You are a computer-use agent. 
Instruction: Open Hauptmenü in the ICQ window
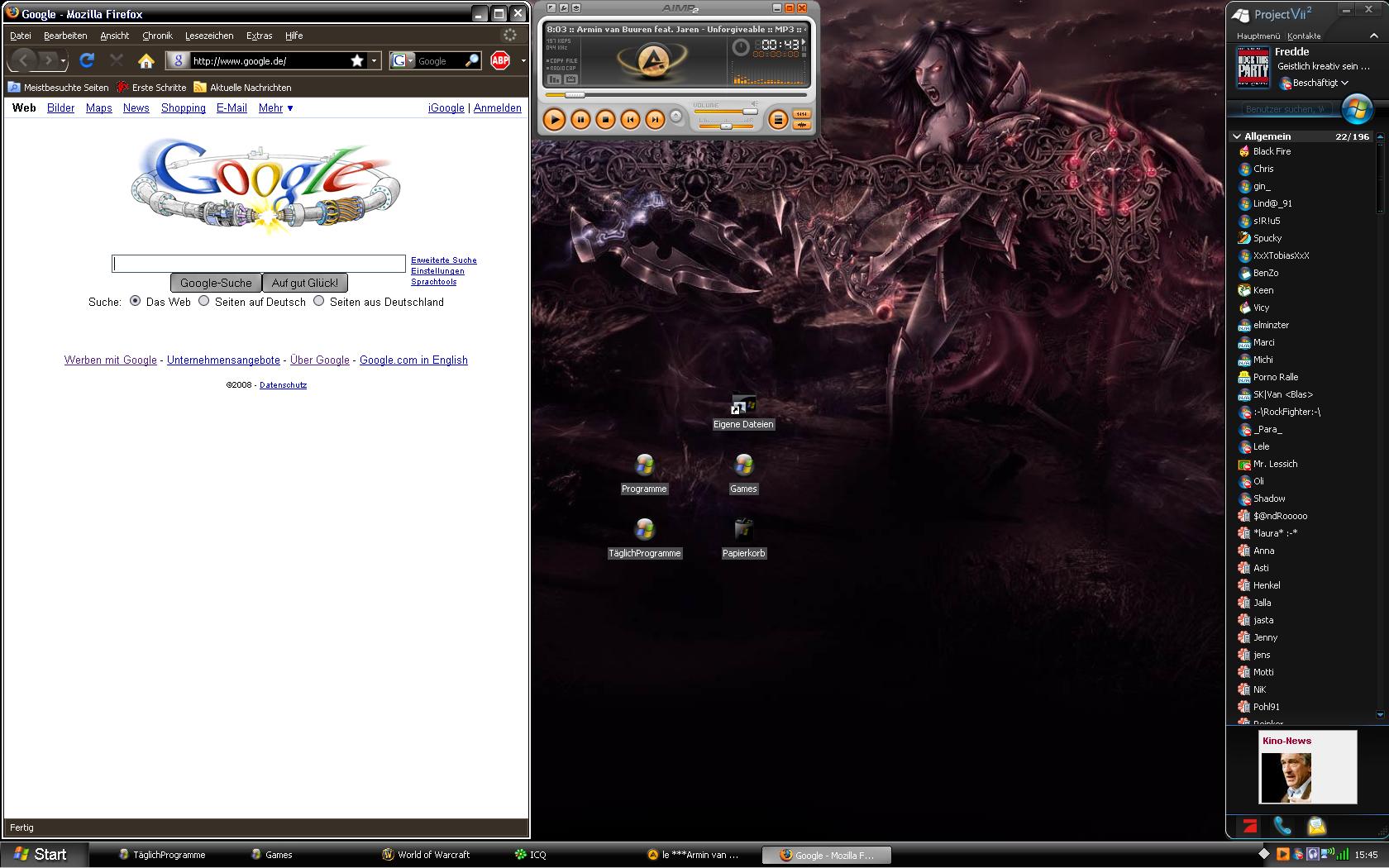1258,36
